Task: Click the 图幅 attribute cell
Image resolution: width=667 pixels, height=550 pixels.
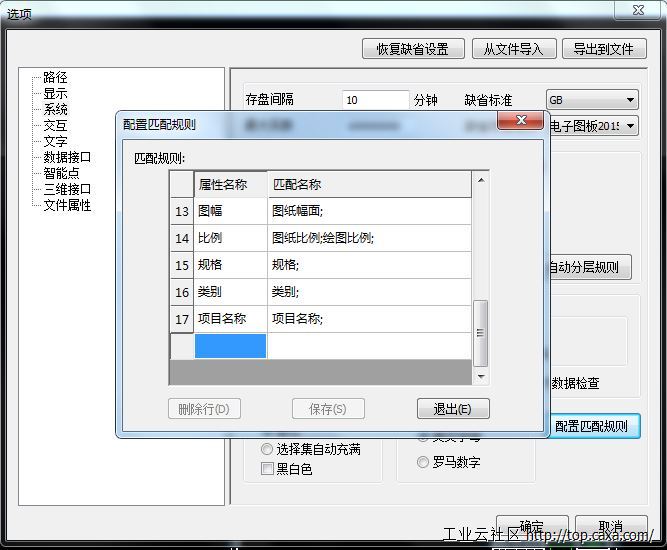Action: 231,211
